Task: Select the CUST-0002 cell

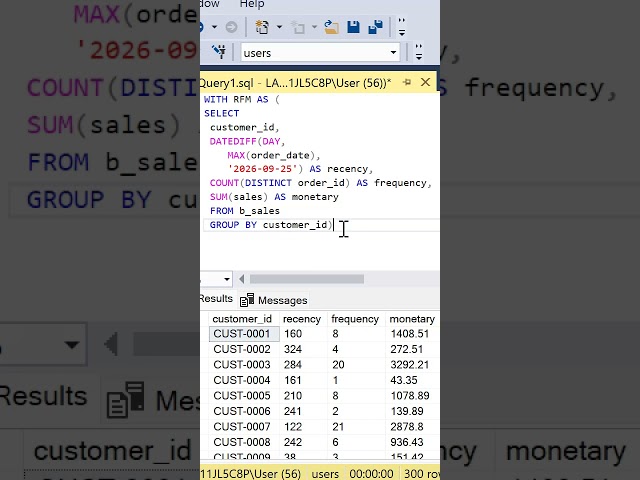Action: (244, 349)
